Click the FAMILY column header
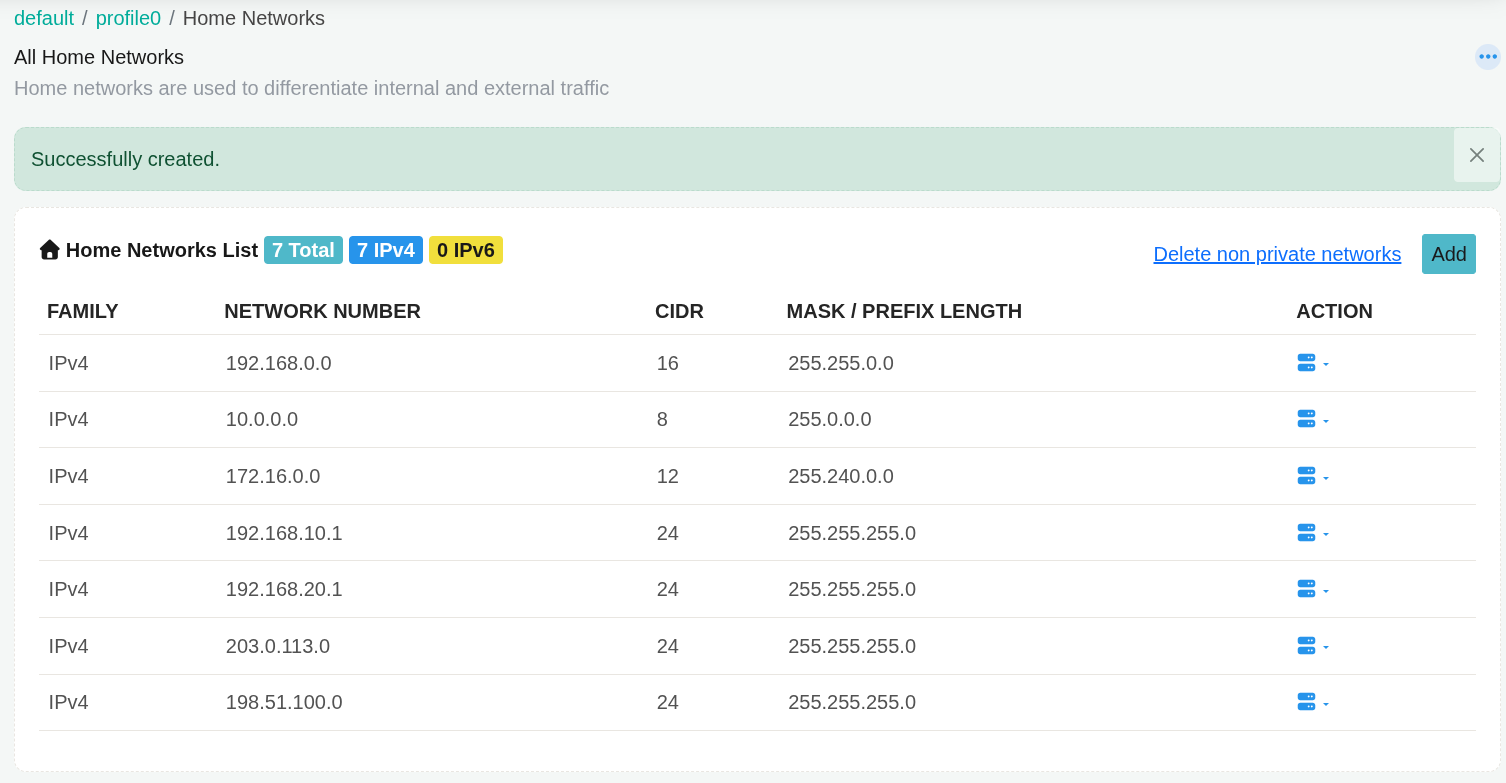This screenshot has width=1506, height=783. pos(83,311)
